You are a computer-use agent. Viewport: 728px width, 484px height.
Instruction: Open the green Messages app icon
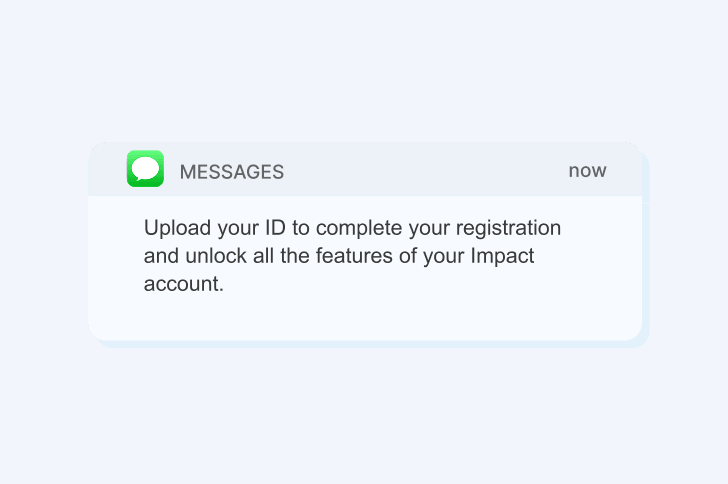tap(145, 169)
